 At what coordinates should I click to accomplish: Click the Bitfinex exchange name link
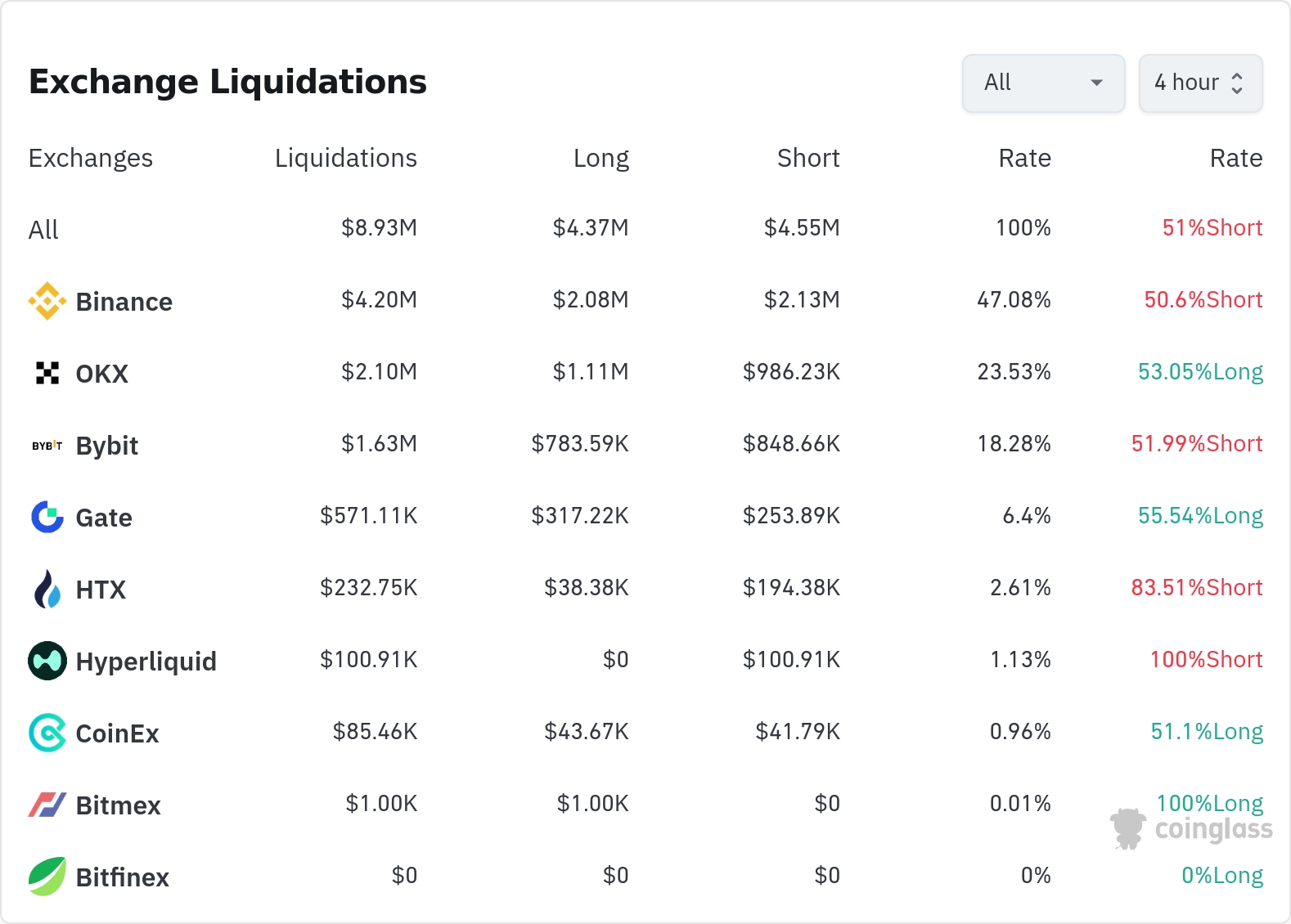click(x=122, y=877)
